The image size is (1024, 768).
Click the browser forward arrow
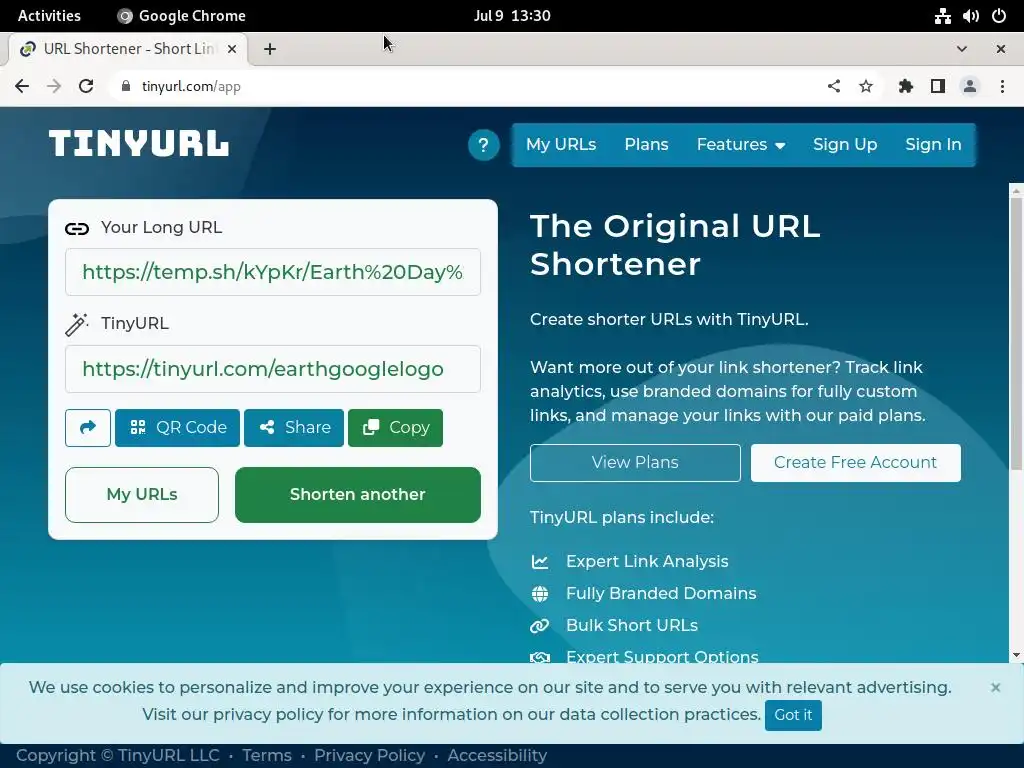(54, 86)
